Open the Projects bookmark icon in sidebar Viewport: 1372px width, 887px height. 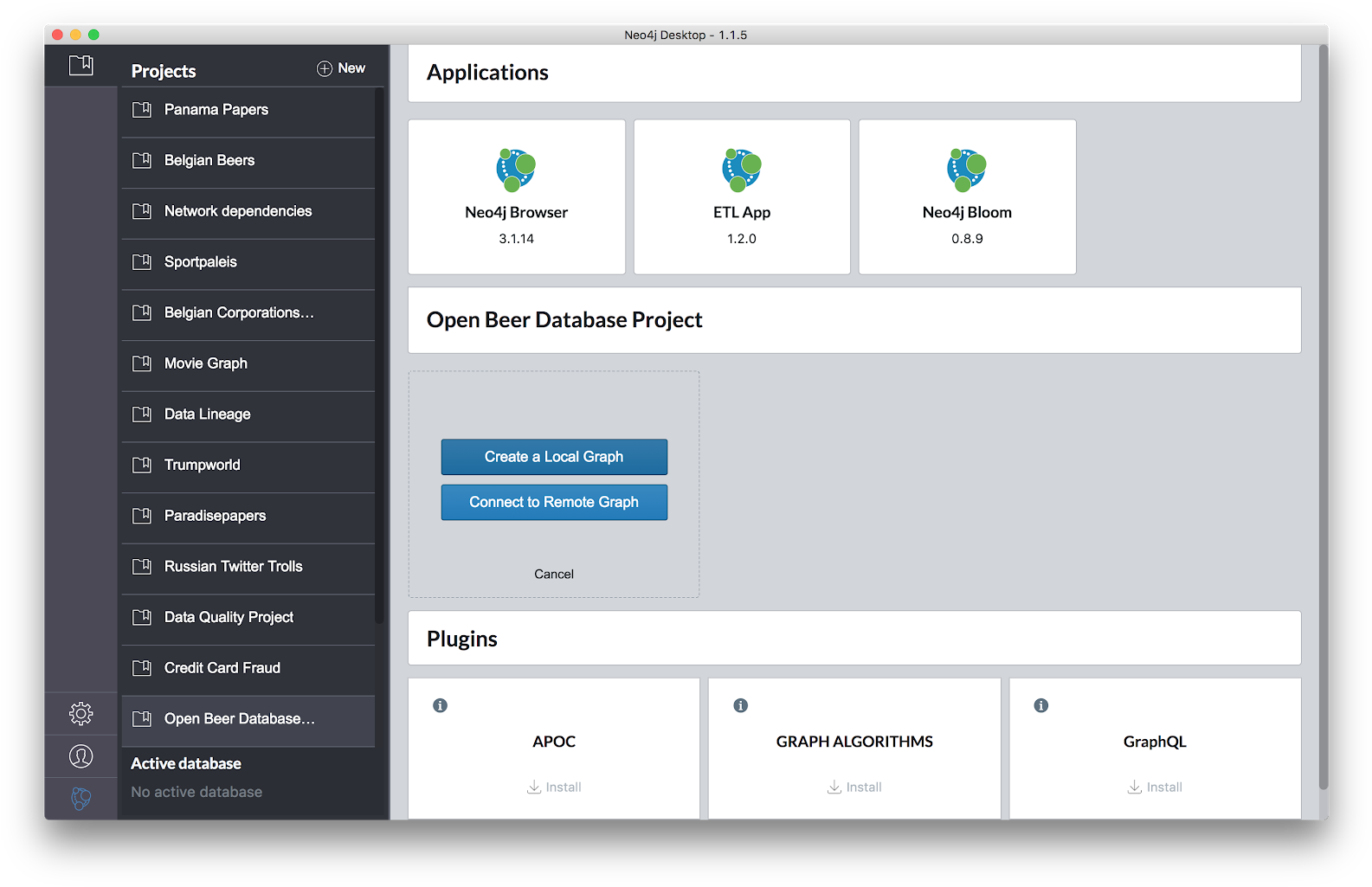pyautogui.click(x=81, y=65)
